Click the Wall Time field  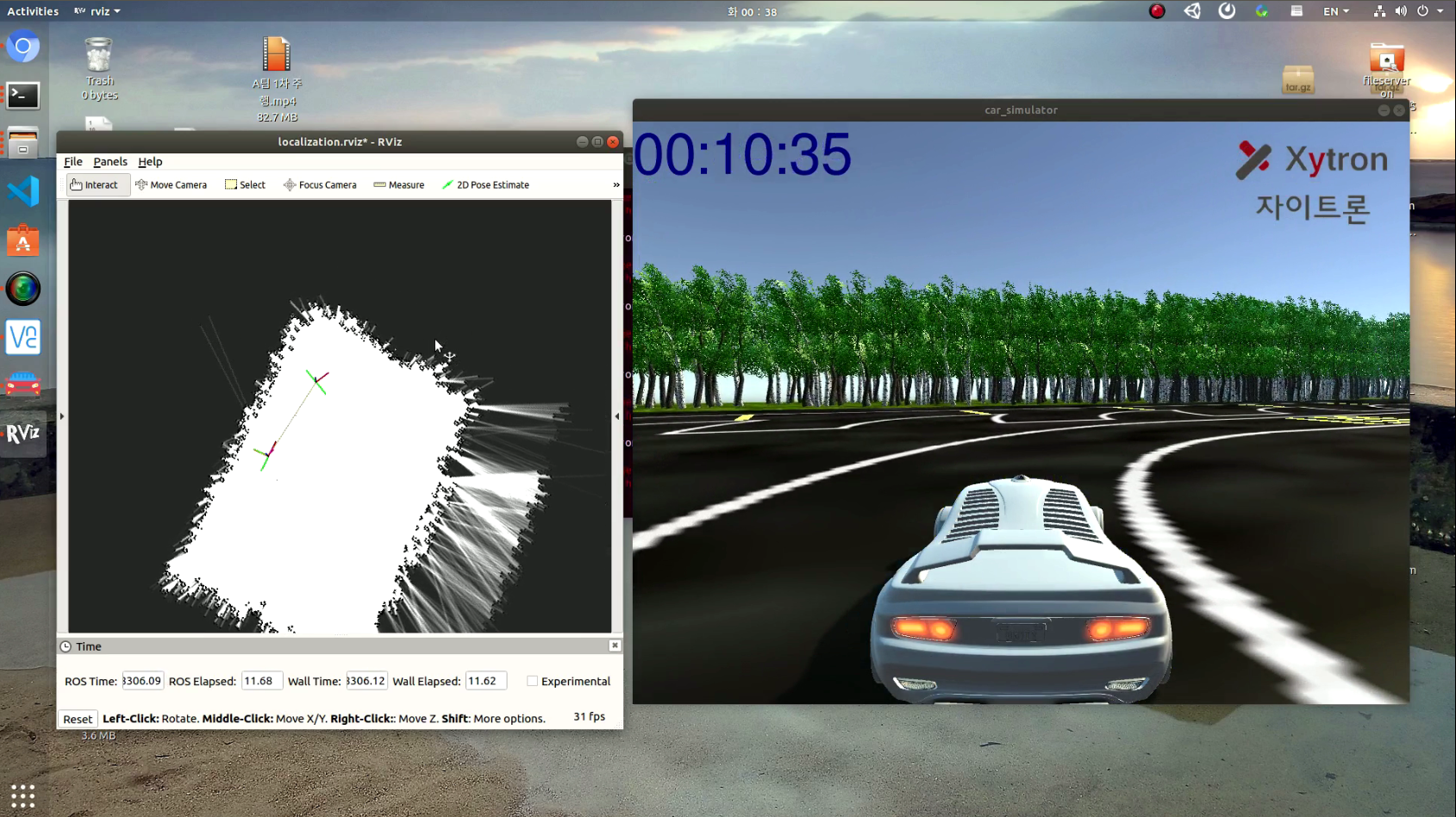(366, 681)
